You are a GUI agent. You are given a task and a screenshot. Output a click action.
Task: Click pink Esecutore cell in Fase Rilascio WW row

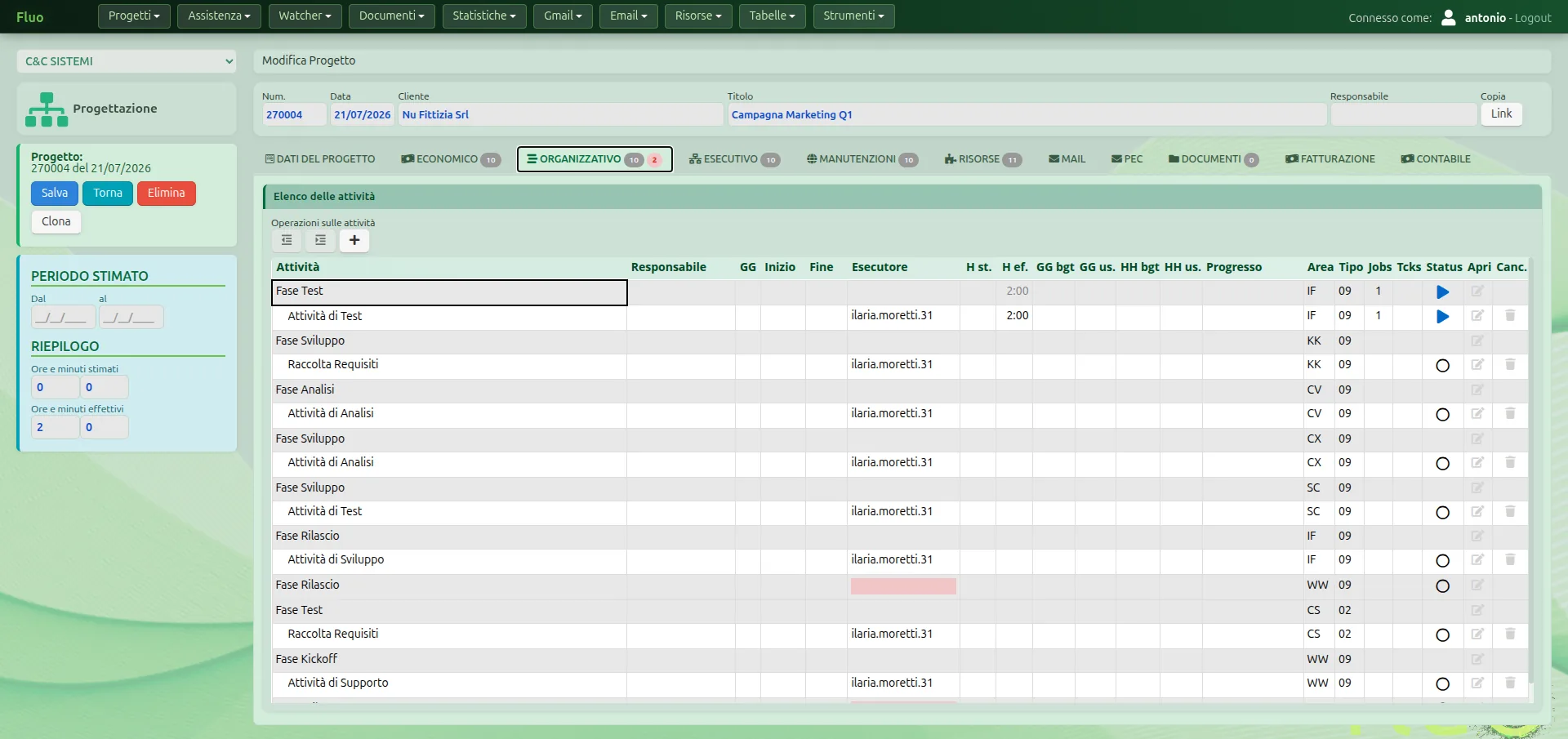tap(903, 586)
